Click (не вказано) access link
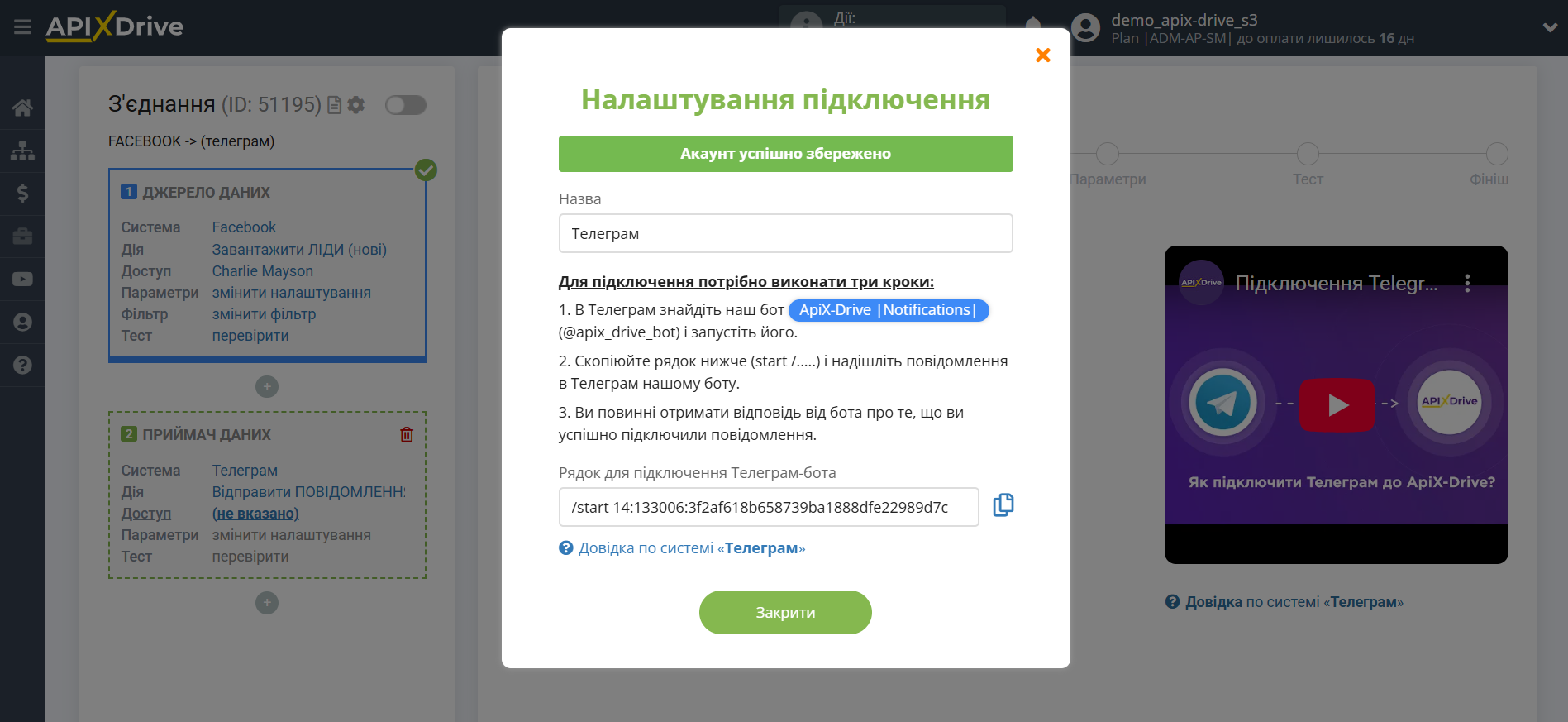Screen dimensions: 1568x722 pos(255,514)
